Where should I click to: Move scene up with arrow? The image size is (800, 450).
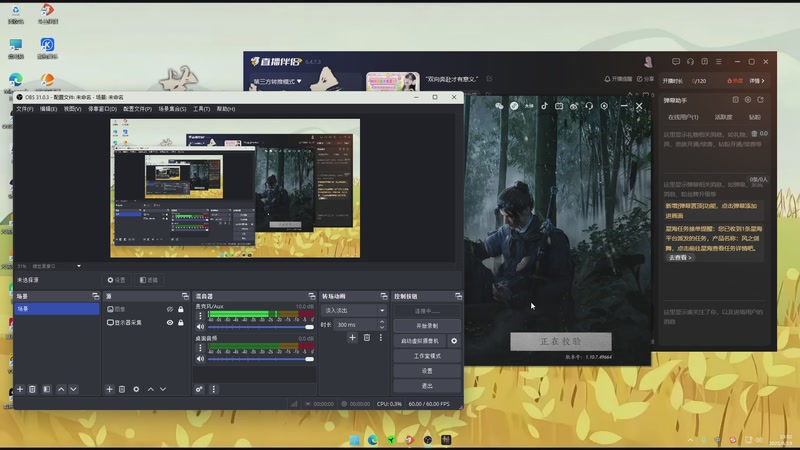(61, 389)
